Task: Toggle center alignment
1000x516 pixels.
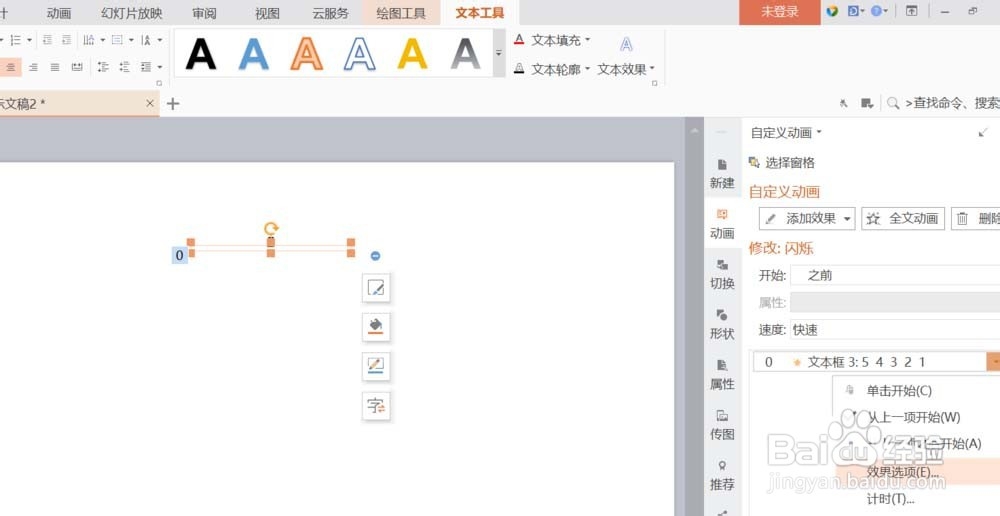Action: [10, 67]
